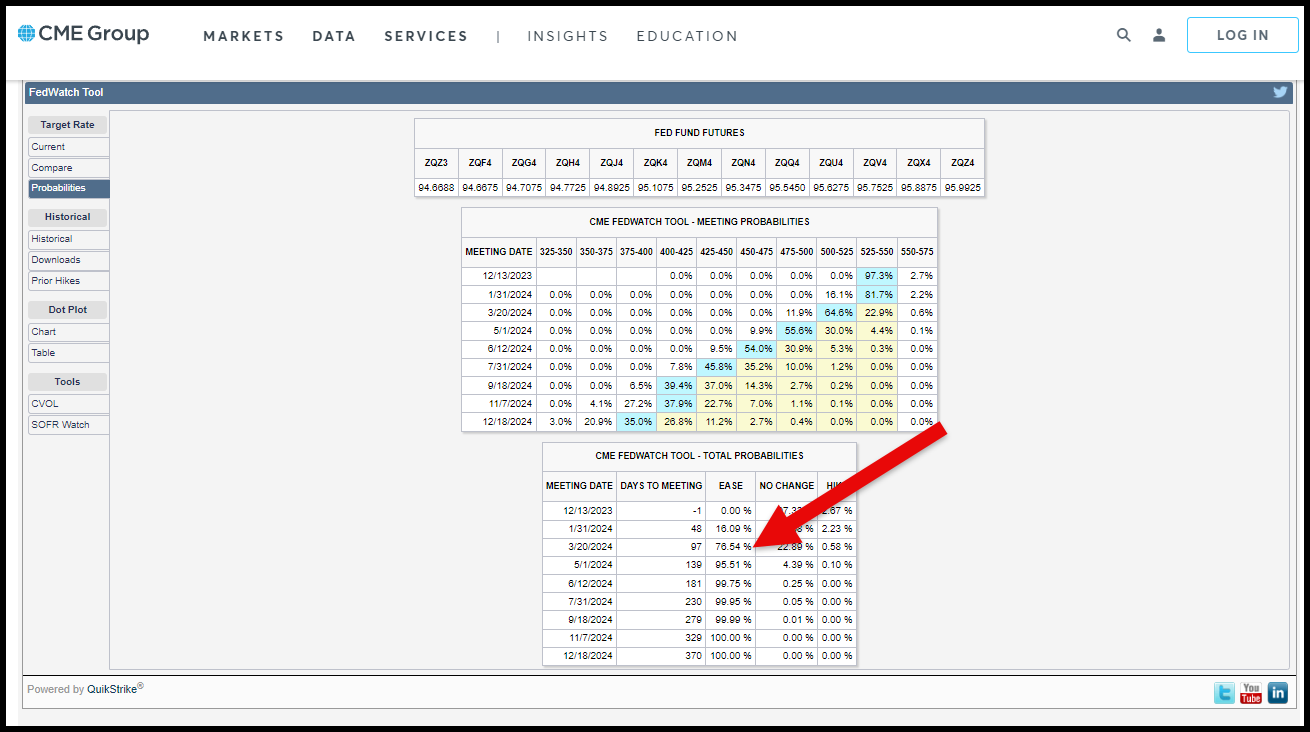Click the 525-550 rate column header

pos(877,252)
